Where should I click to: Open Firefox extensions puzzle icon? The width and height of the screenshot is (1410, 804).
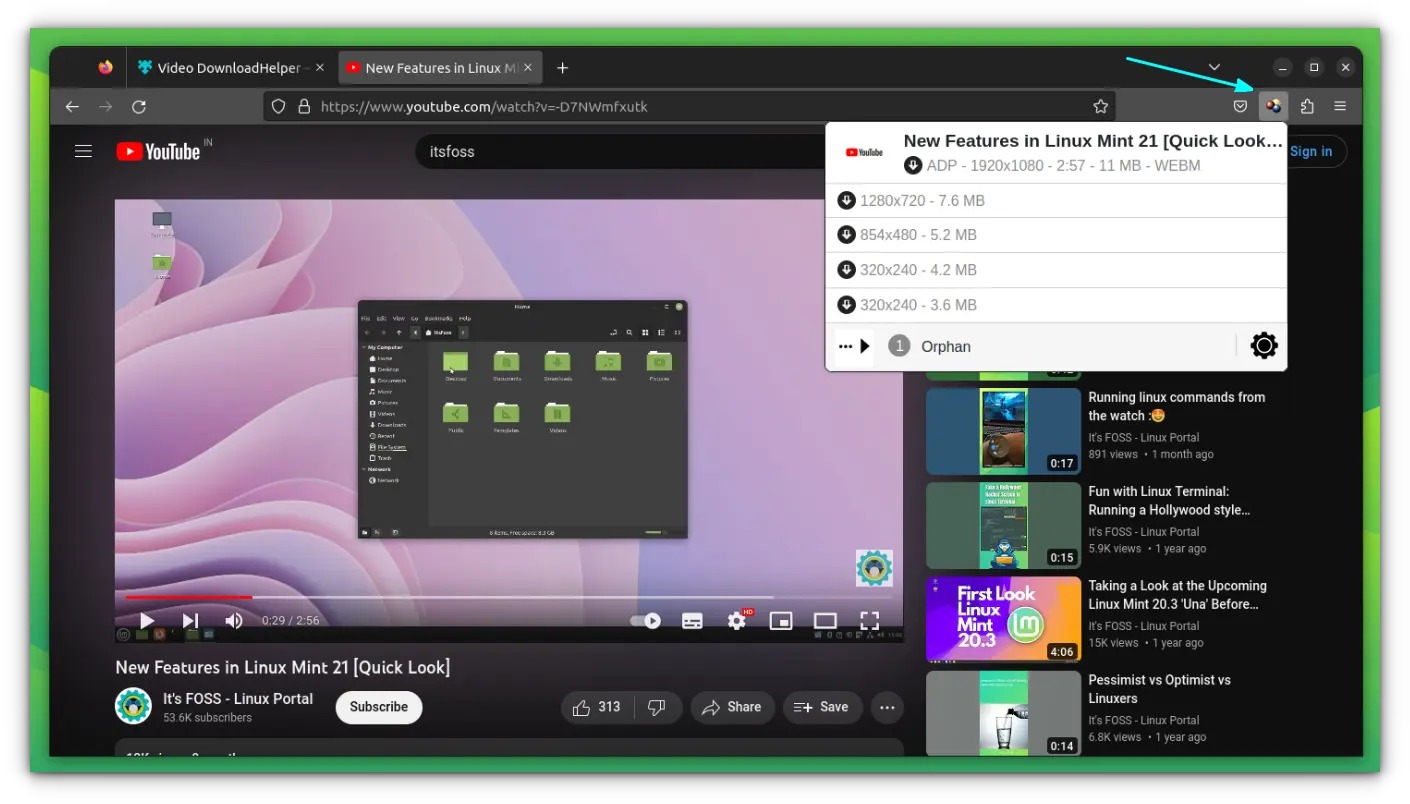pos(1306,106)
